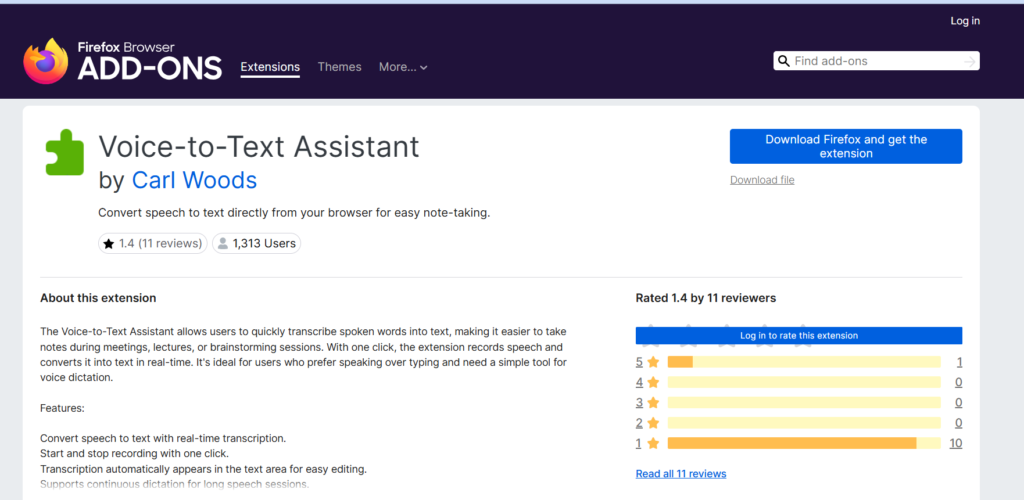Click the Firefox logo icon
This screenshot has height=500, width=1024.
(x=46, y=61)
